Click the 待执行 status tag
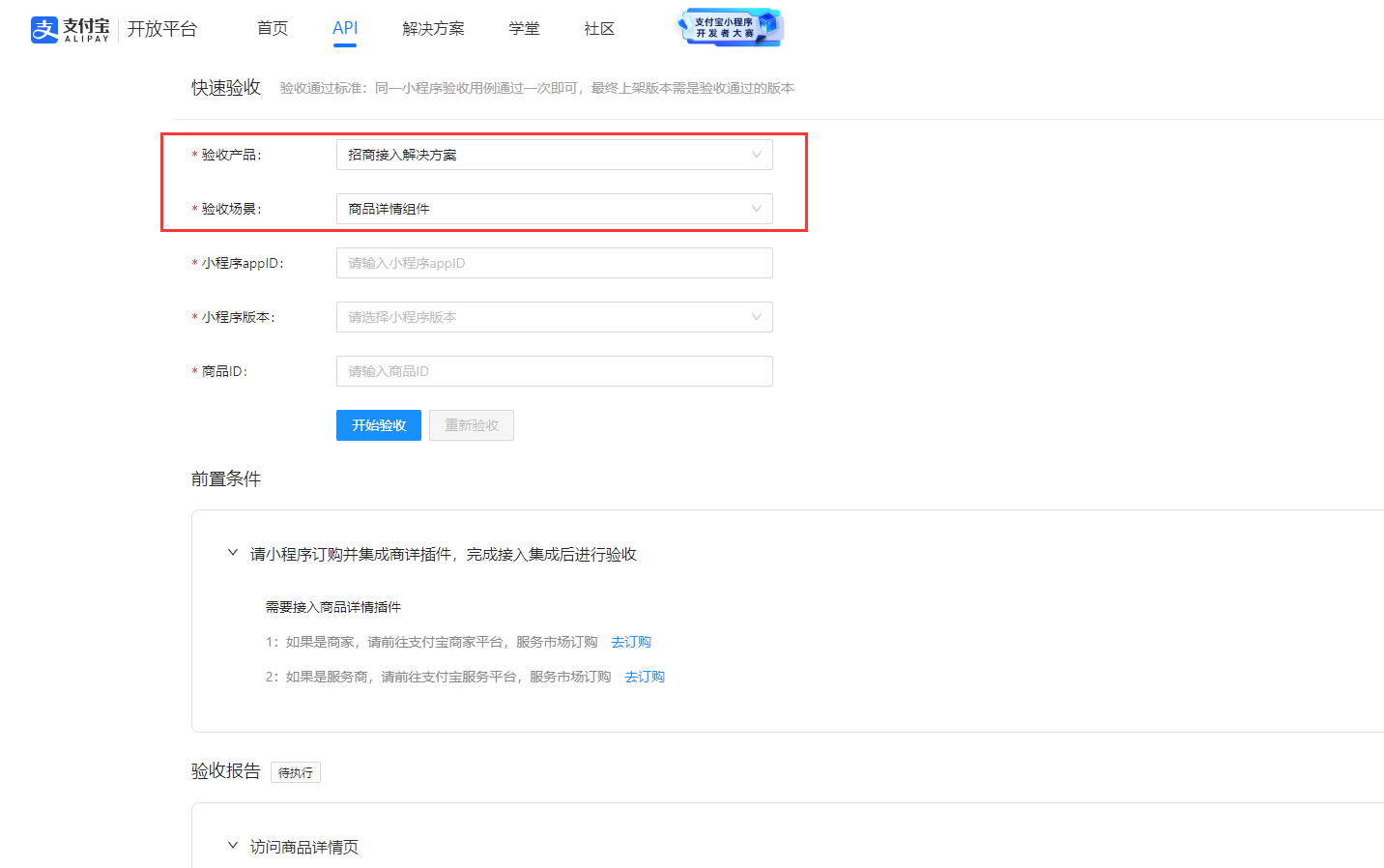The width and height of the screenshot is (1384, 868). click(296, 772)
